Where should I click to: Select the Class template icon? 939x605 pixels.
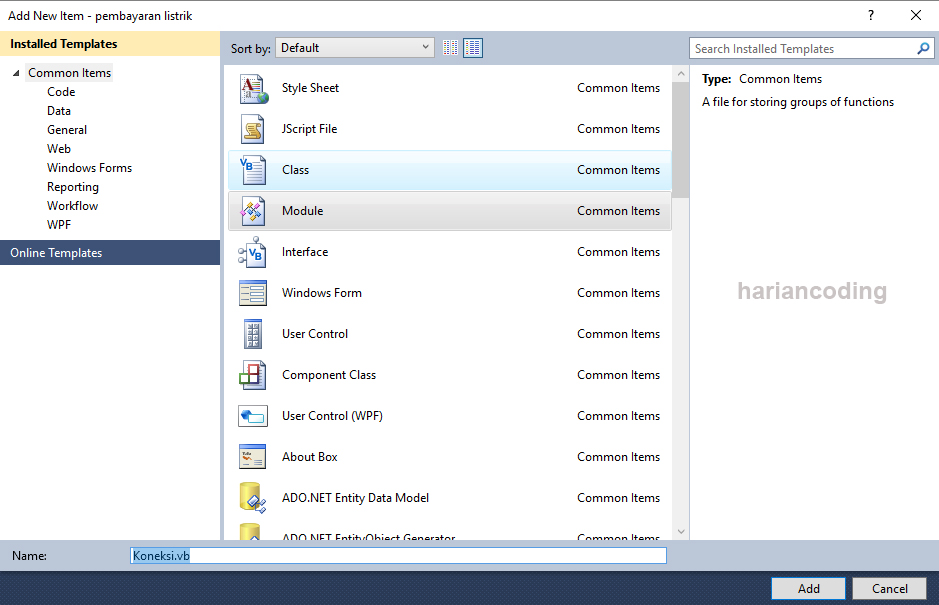pos(253,170)
